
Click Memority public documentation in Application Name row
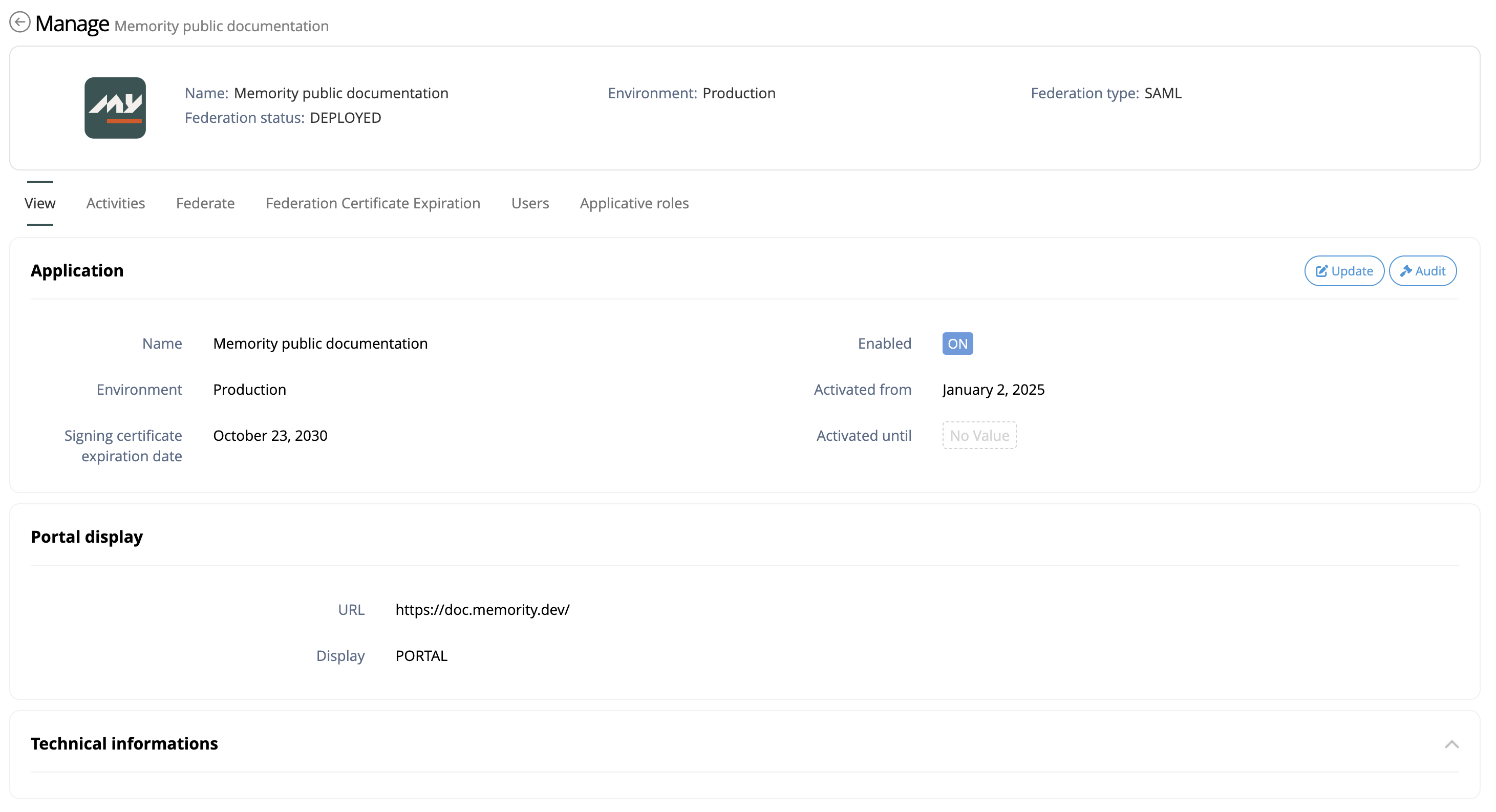(320, 343)
